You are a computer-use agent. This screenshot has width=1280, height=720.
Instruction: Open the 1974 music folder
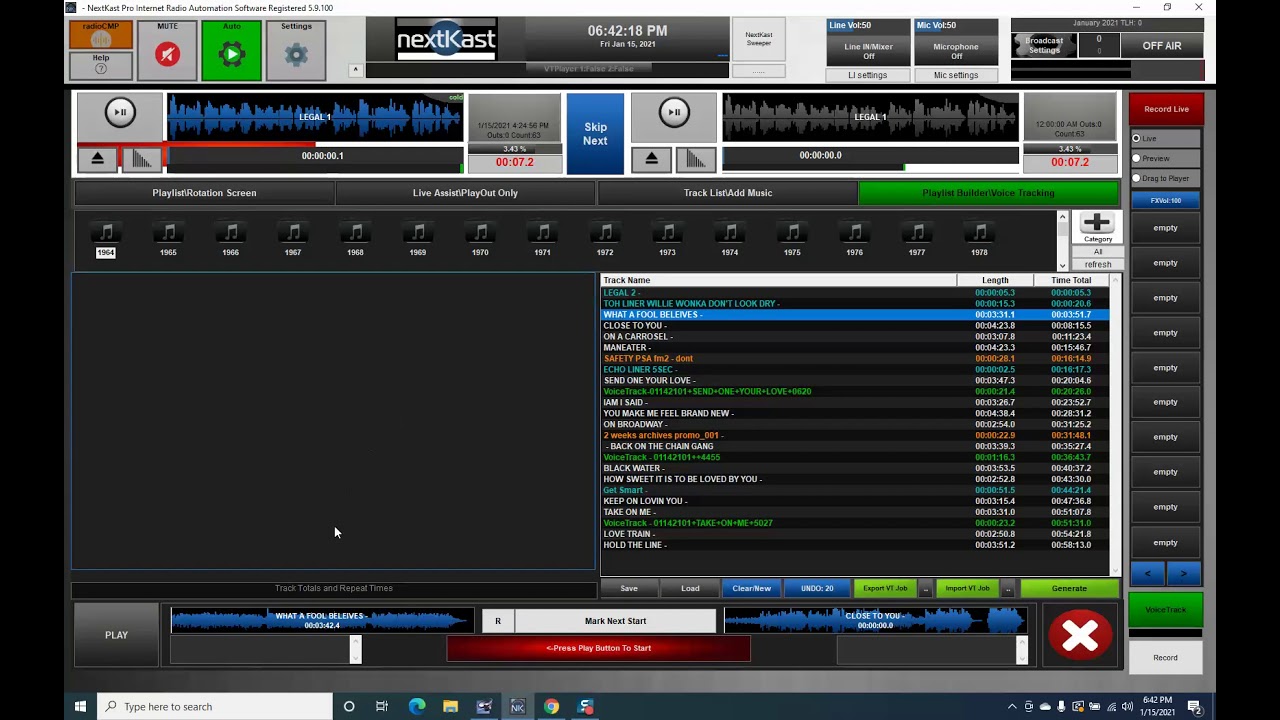tap(730, 240)
